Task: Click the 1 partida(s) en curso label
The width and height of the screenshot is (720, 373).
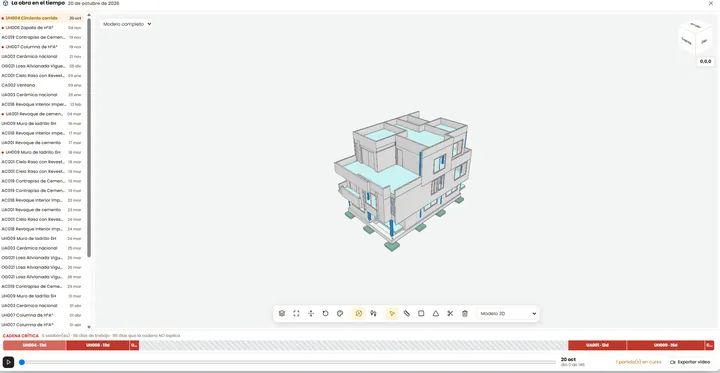Action: coord(639,362)
